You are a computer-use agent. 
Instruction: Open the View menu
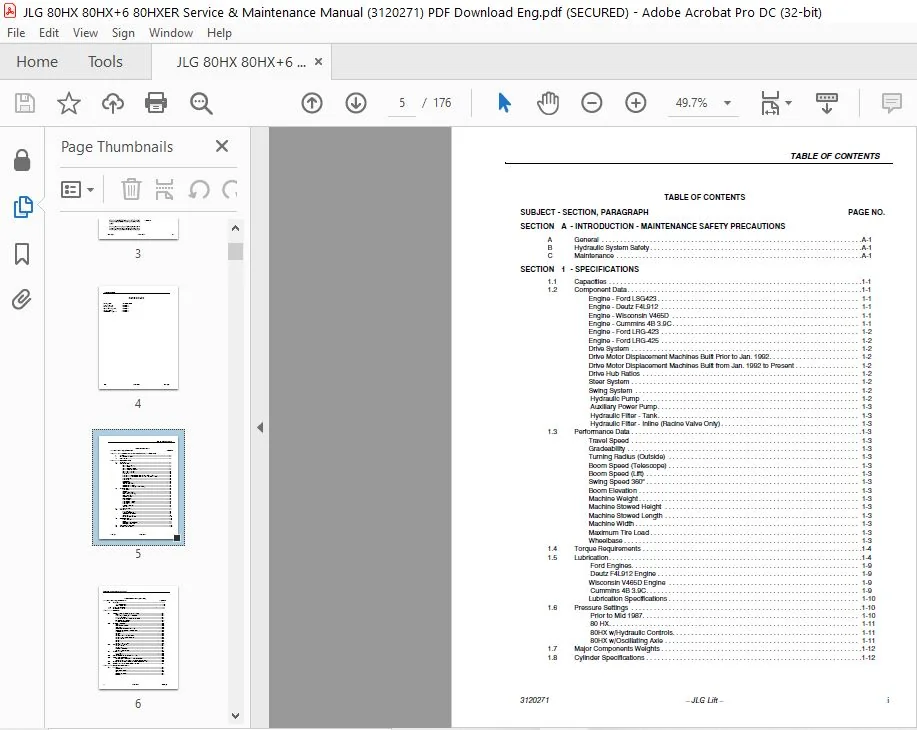pyautogui.click(x=85, y=33)
